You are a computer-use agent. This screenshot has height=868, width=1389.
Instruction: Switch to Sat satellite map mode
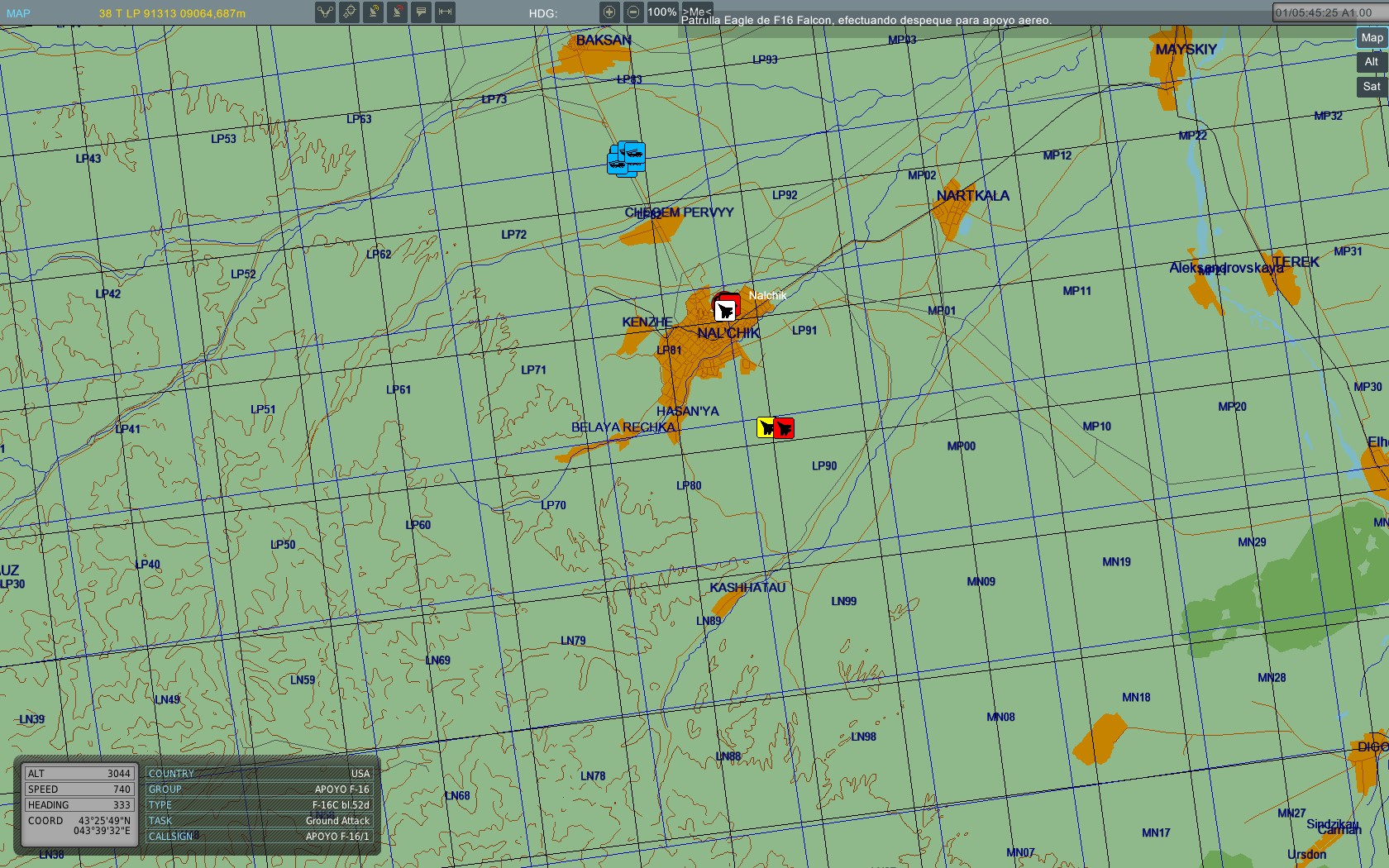(x=1372, y=87)
